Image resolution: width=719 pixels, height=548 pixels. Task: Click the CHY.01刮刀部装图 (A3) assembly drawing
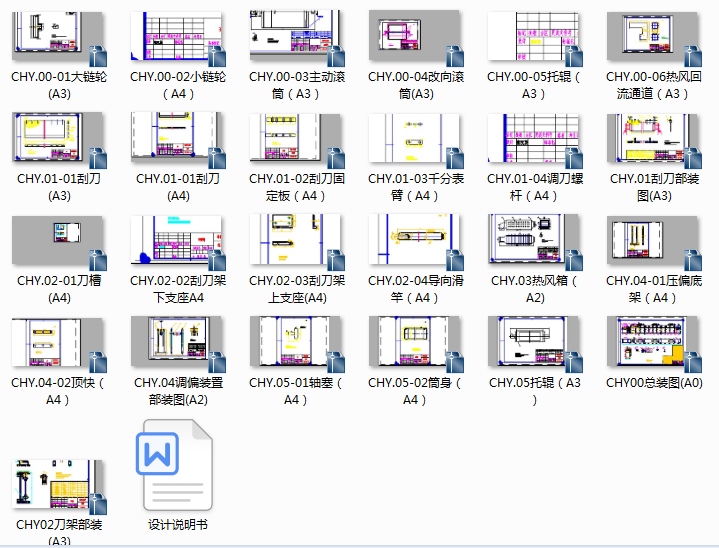point(654,140)
